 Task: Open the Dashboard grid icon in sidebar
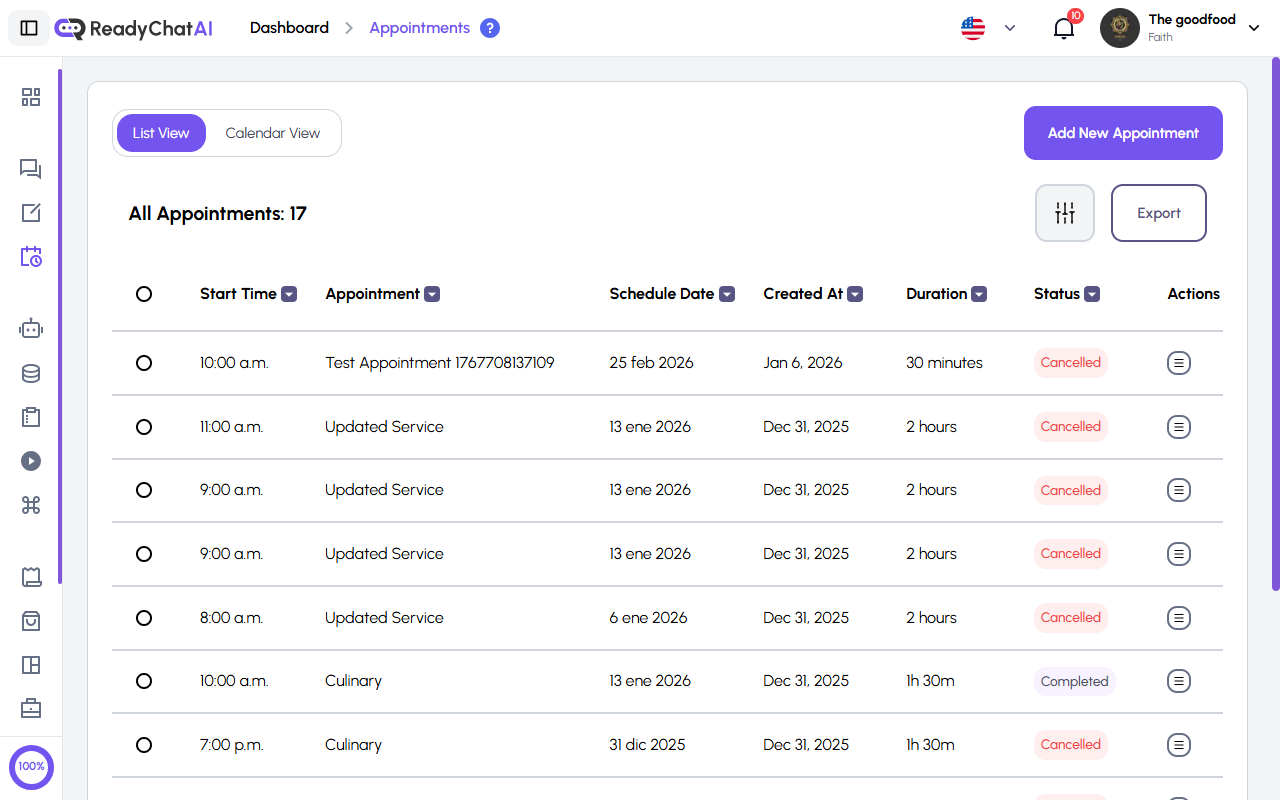[31, 97]
